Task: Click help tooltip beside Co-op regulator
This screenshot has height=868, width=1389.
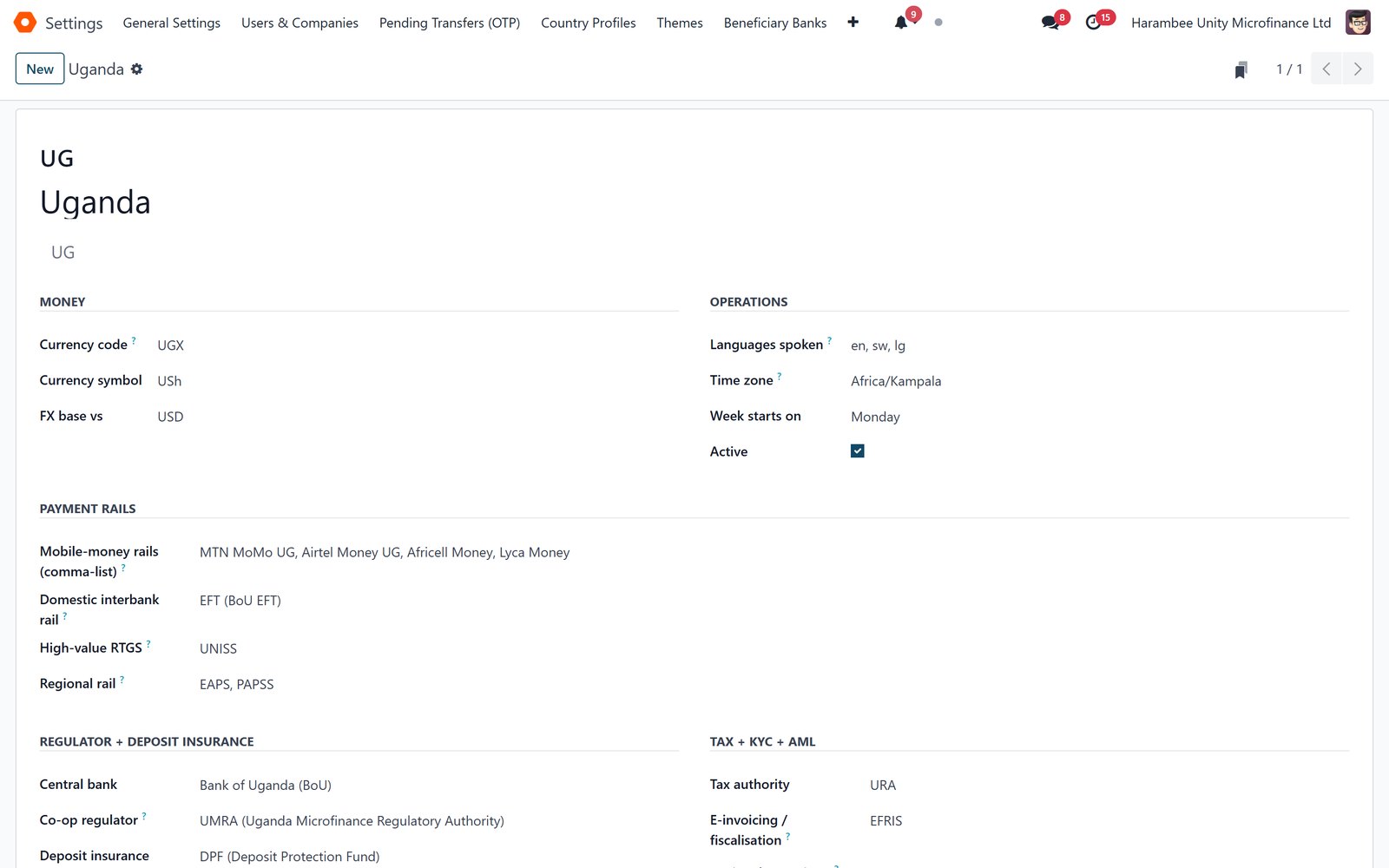Action: (x=144, y=815)
